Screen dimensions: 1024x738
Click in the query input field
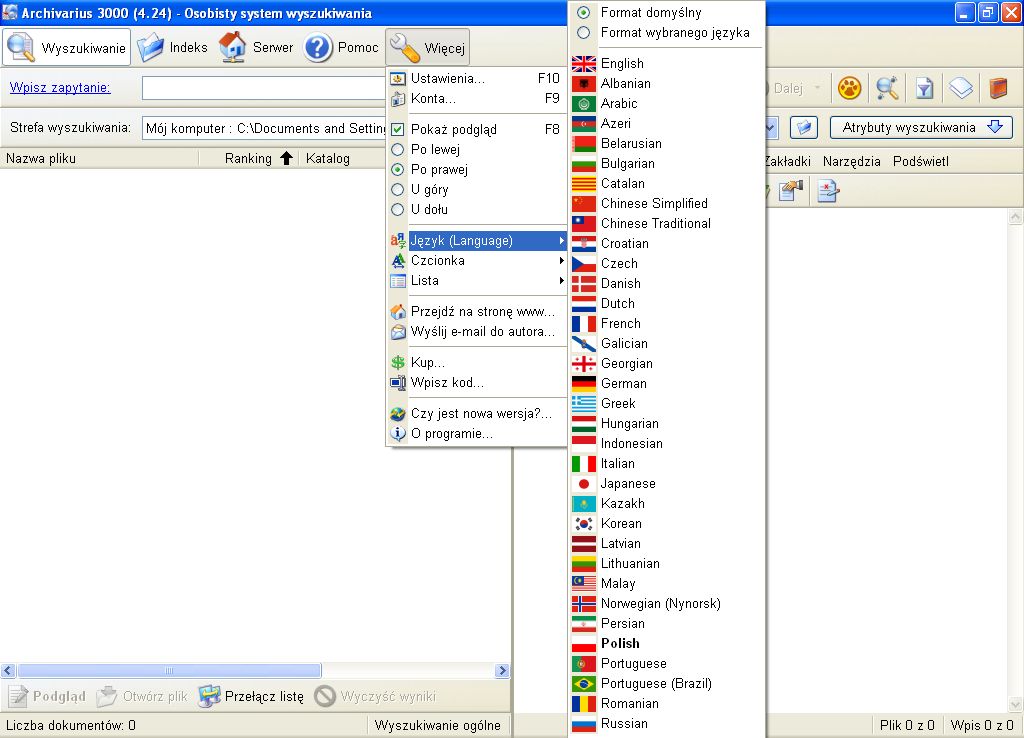pos(264,88)
